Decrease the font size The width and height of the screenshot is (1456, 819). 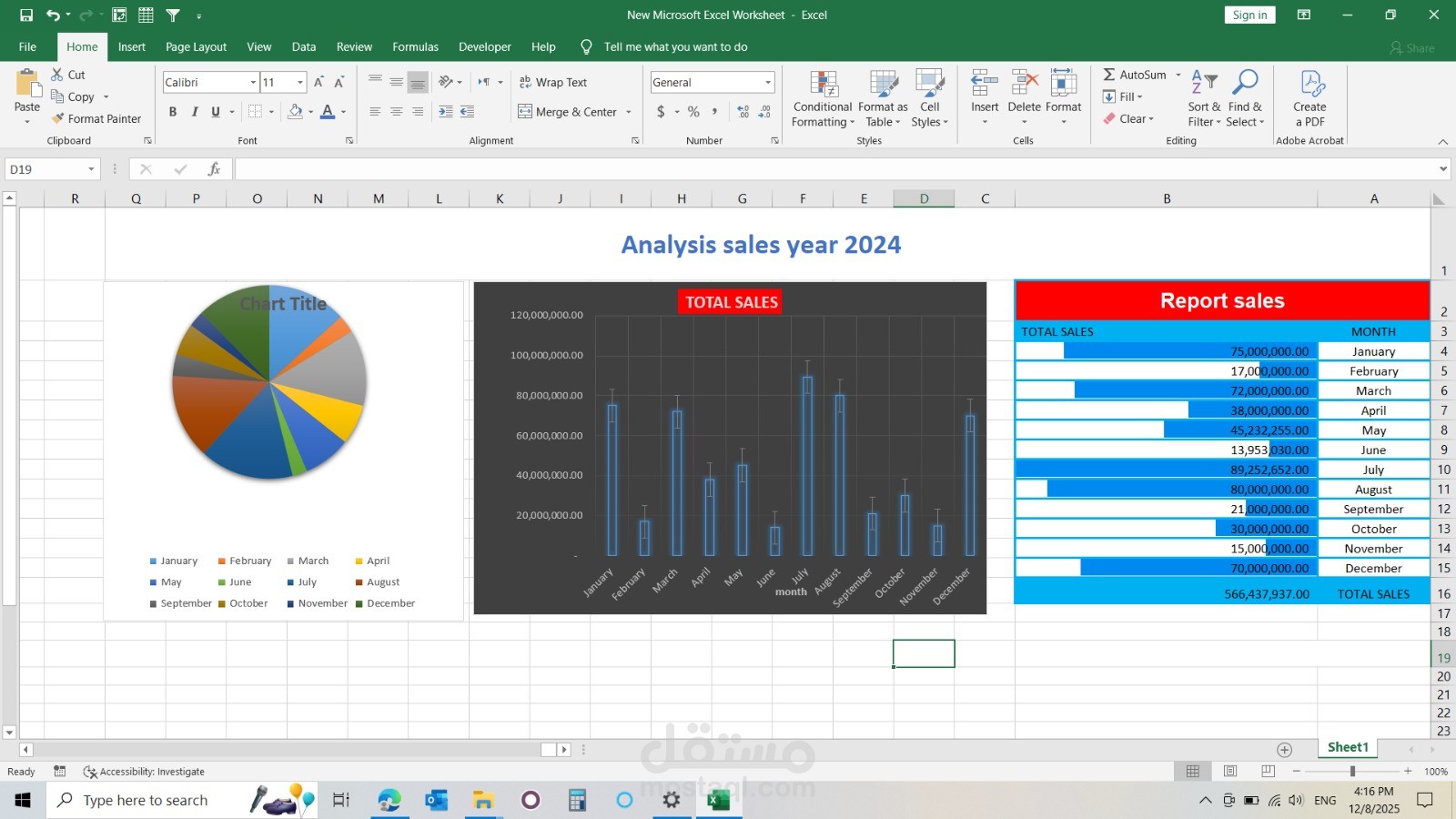[339, 82]
